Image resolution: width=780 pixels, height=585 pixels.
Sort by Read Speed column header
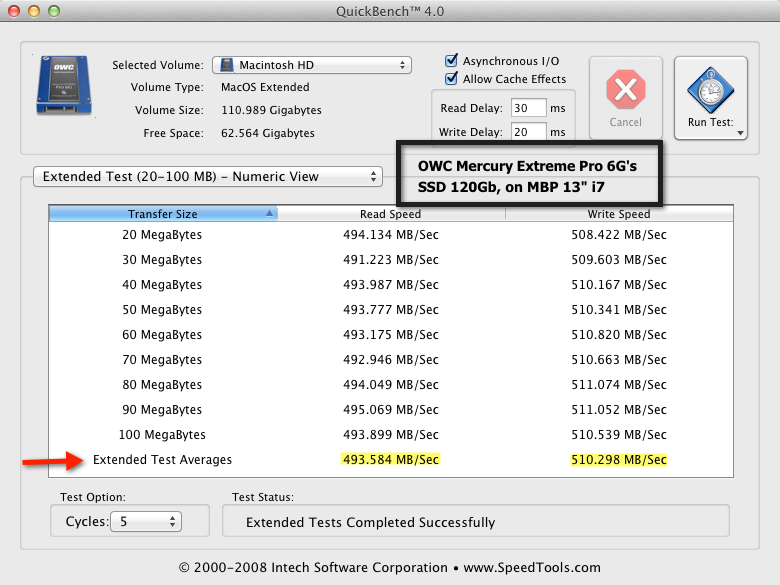click(x=391, y=214)
